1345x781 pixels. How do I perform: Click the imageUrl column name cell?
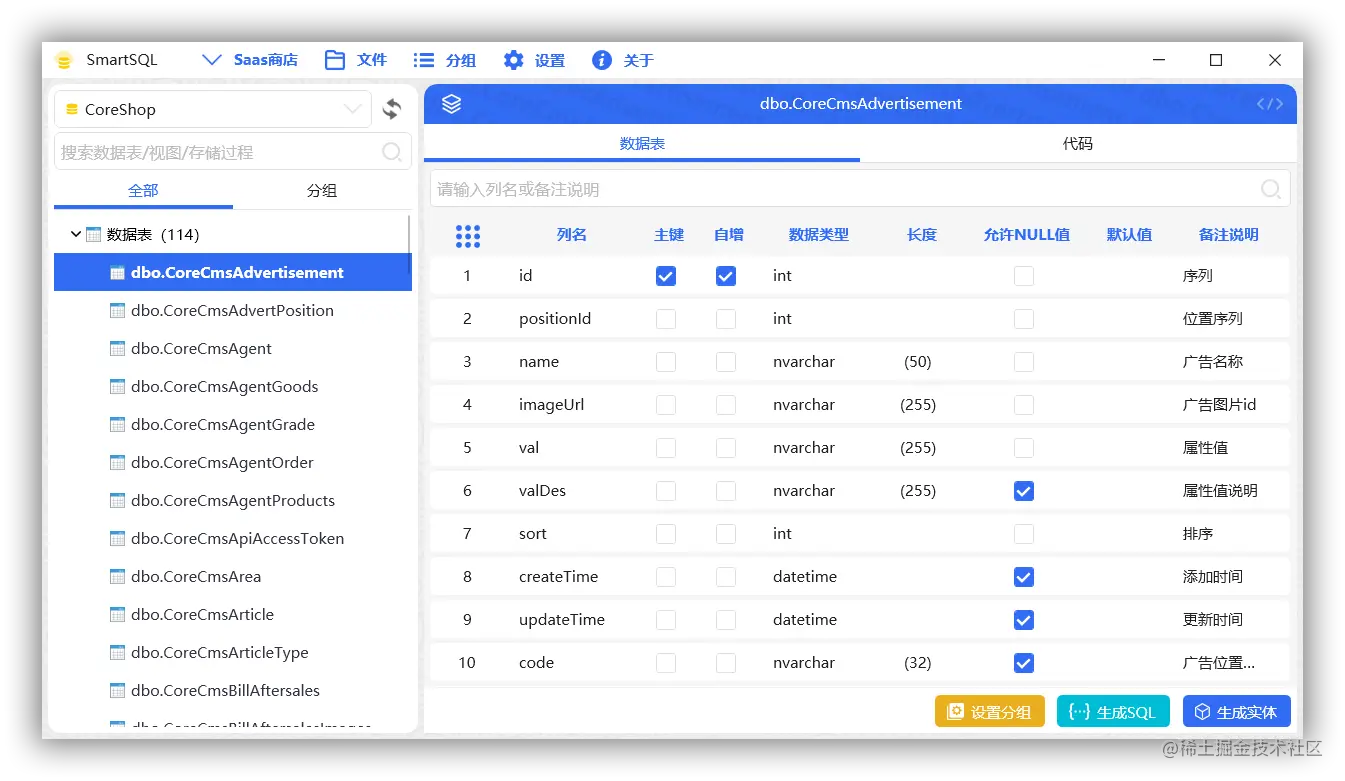(x=551, y=405)
